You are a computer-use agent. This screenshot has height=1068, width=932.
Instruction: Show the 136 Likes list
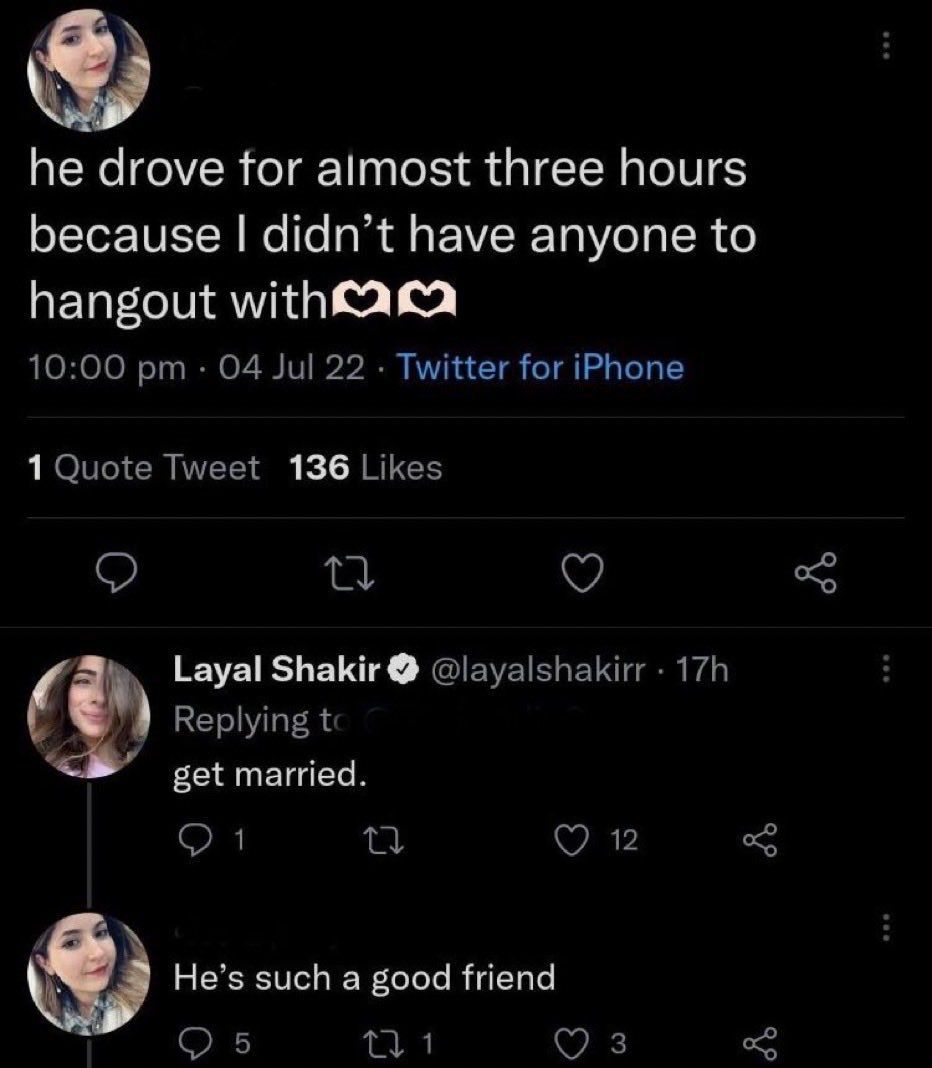(x=365, y=467)
